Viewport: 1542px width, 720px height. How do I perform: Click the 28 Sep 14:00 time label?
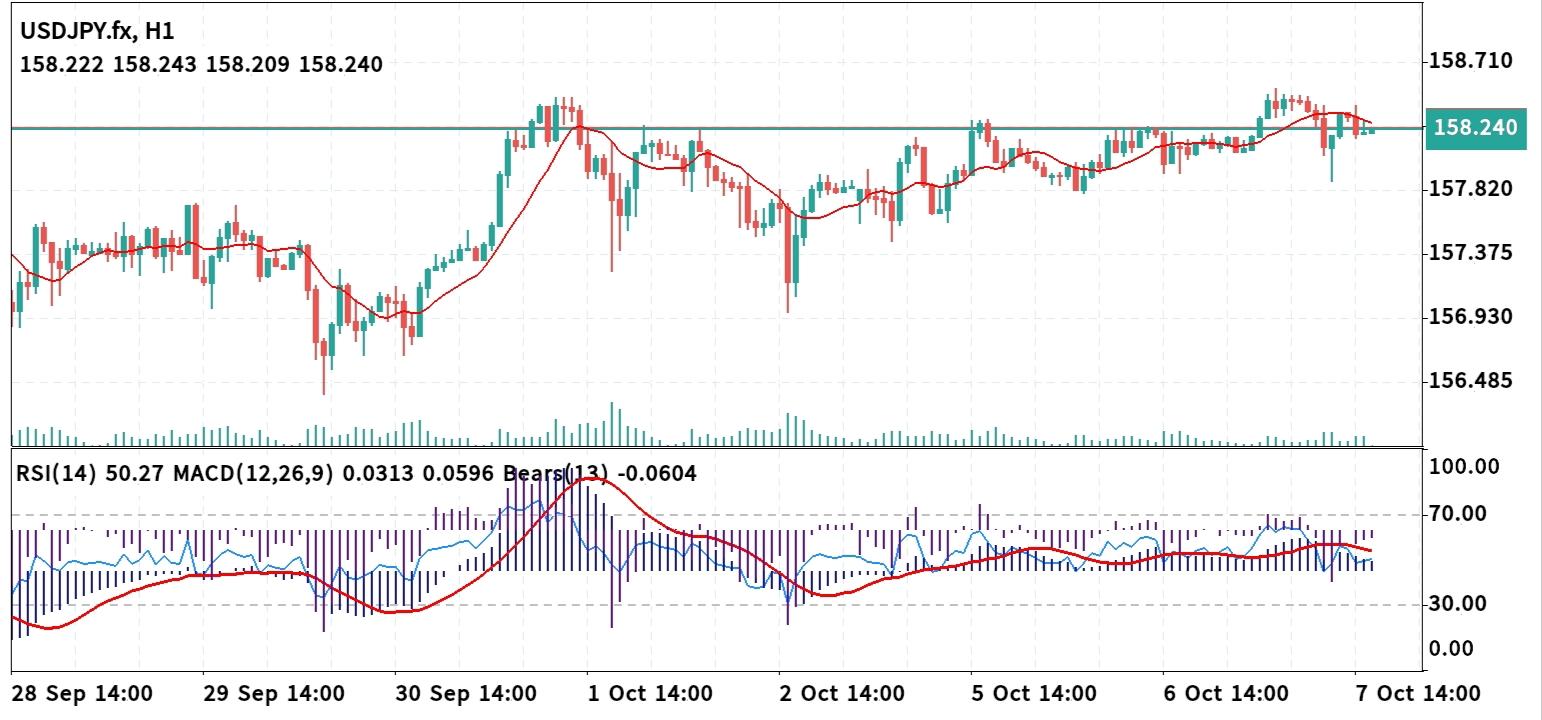pos(82,693)
